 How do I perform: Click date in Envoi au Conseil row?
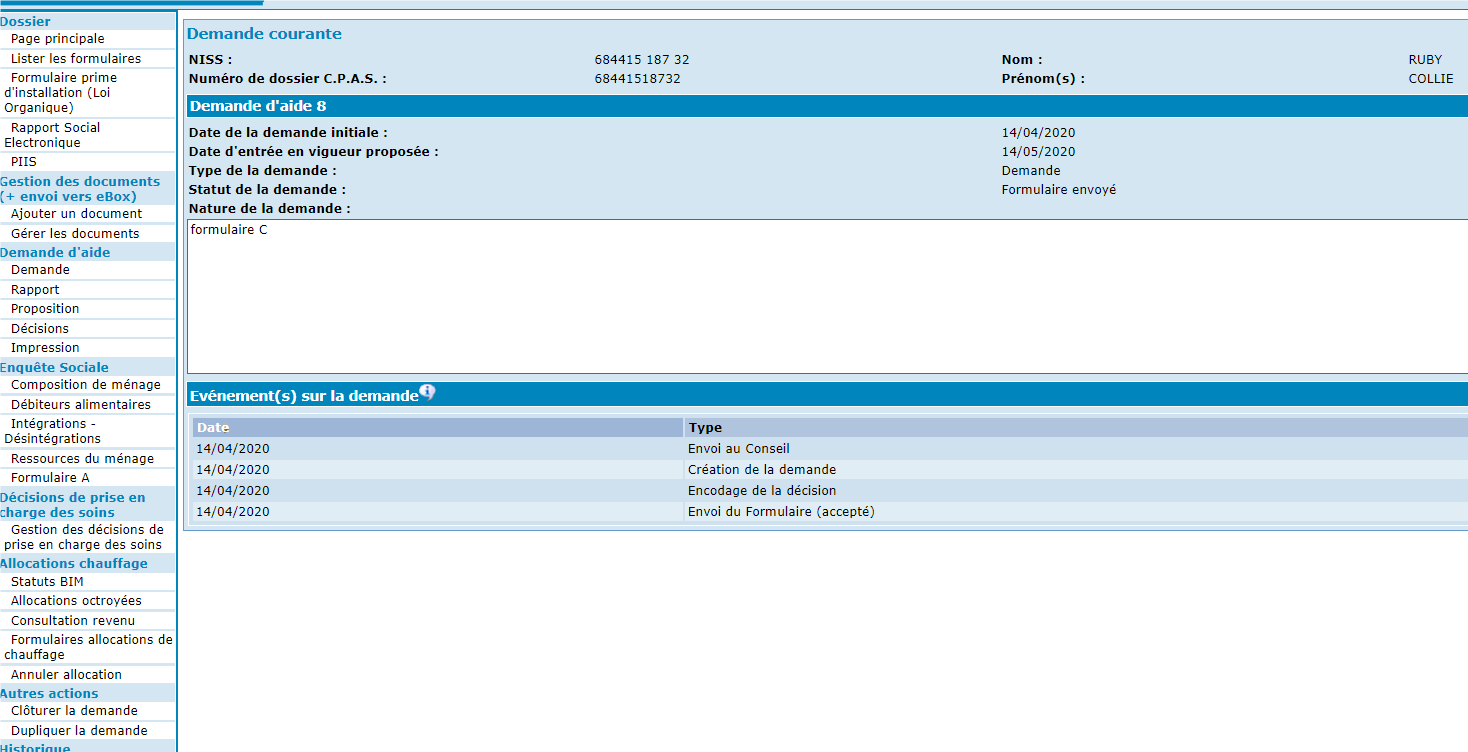tap(233, 449)
